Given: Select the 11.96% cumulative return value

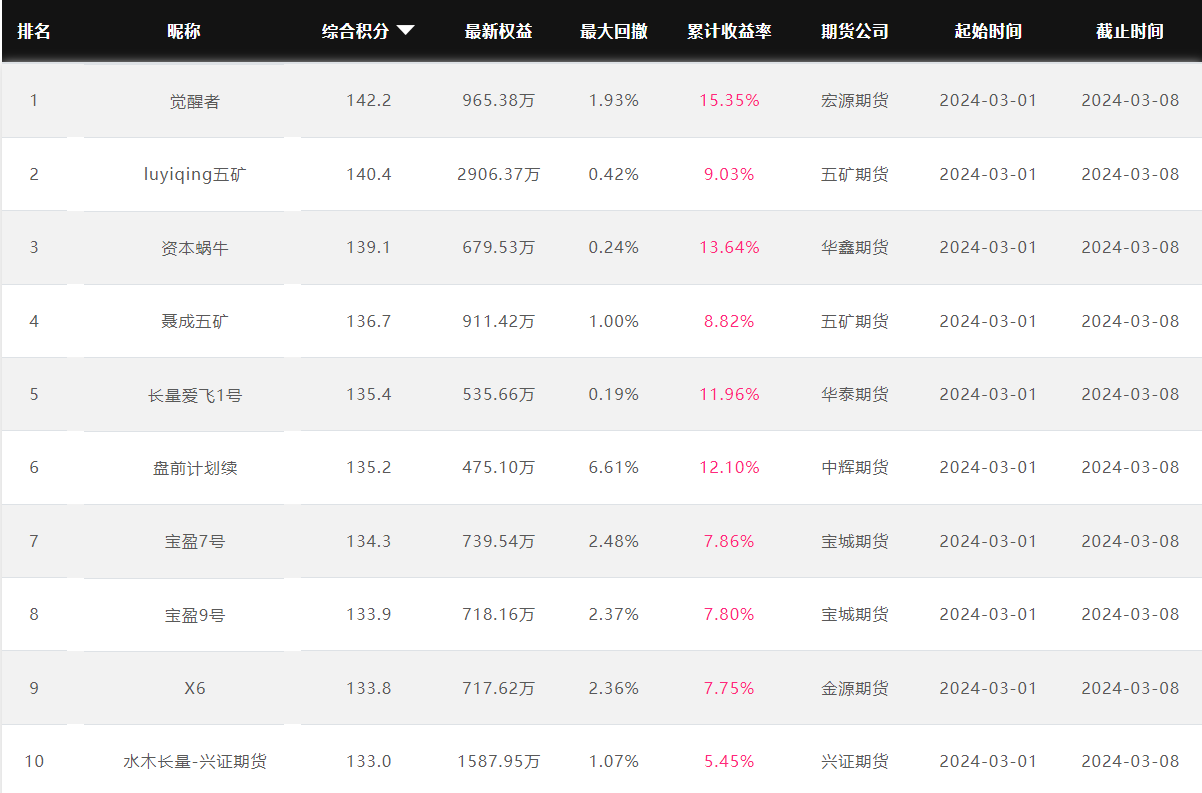Looking at the screenshot, I should (x=729, y=394).
